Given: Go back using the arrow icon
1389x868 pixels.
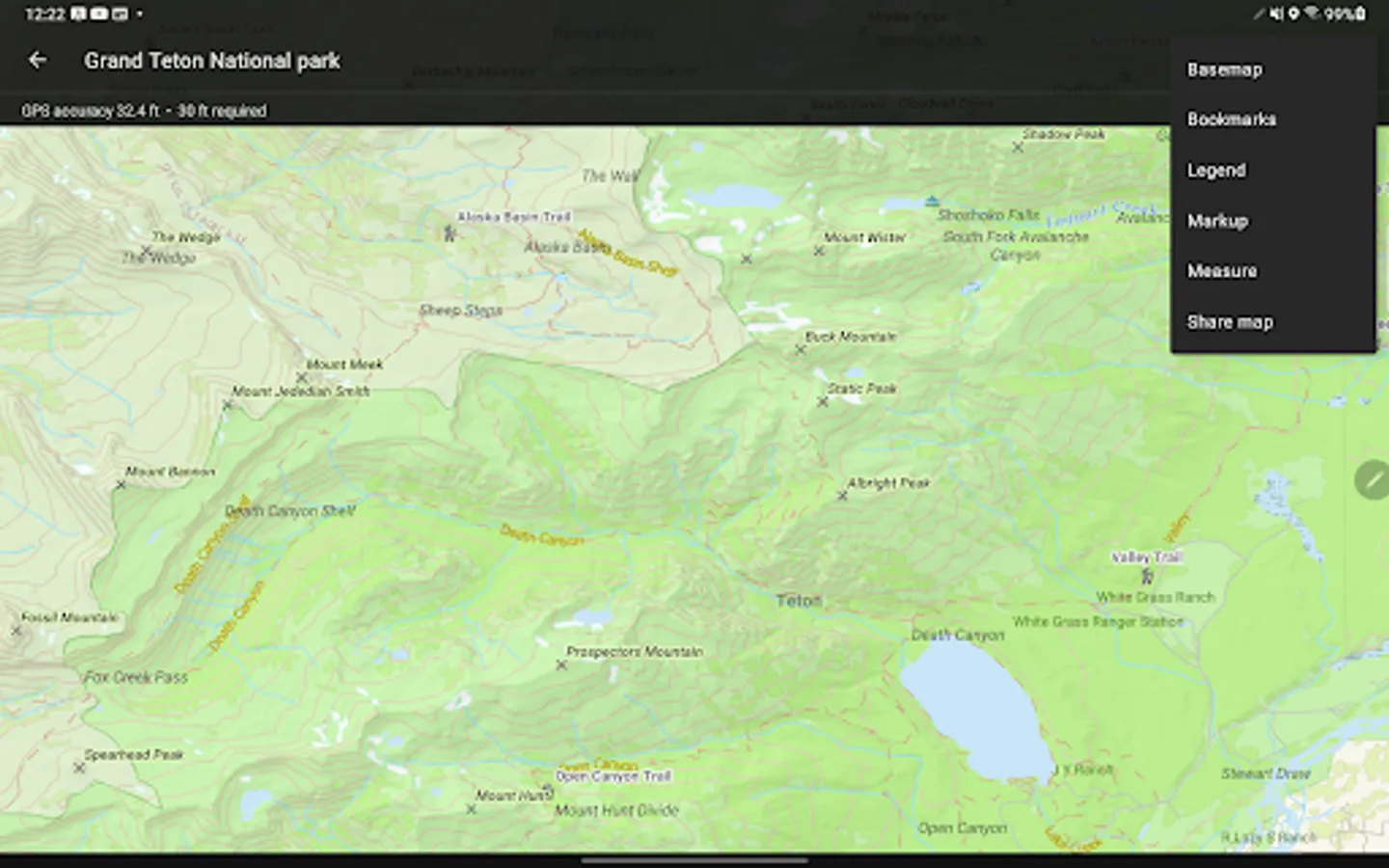Looking at the screenshot, I should pos(38,61).
